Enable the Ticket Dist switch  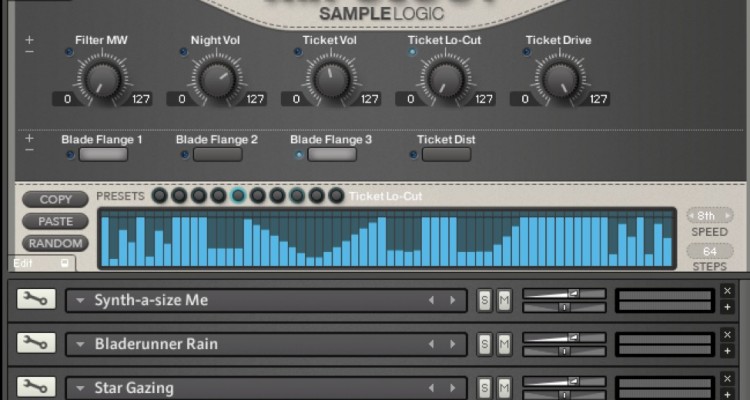tap(446, 155)
